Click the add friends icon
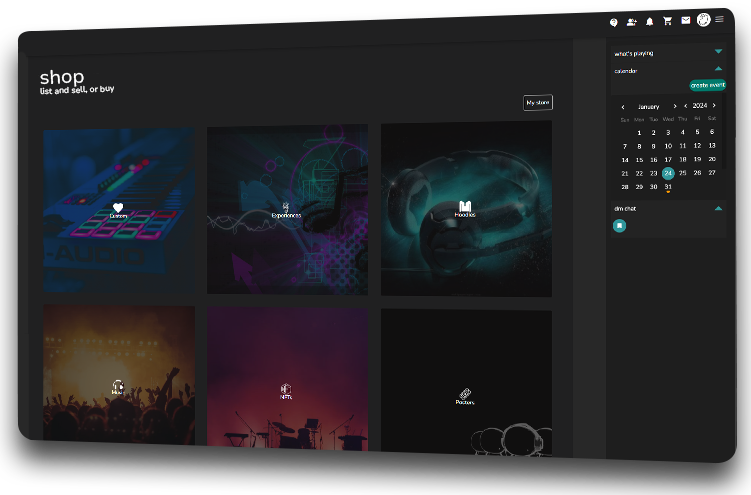The width and height of the screenshot is (751, 495). click(631, 21)
